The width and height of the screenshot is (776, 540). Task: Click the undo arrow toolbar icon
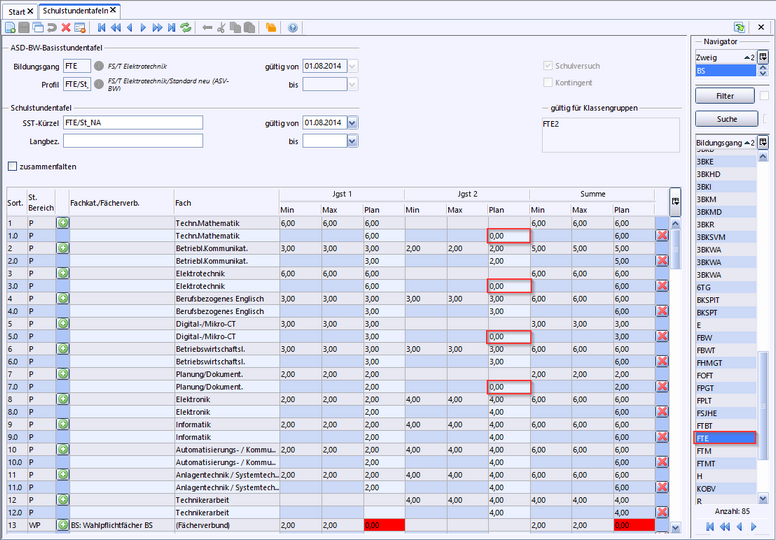(x=52, y=28)
